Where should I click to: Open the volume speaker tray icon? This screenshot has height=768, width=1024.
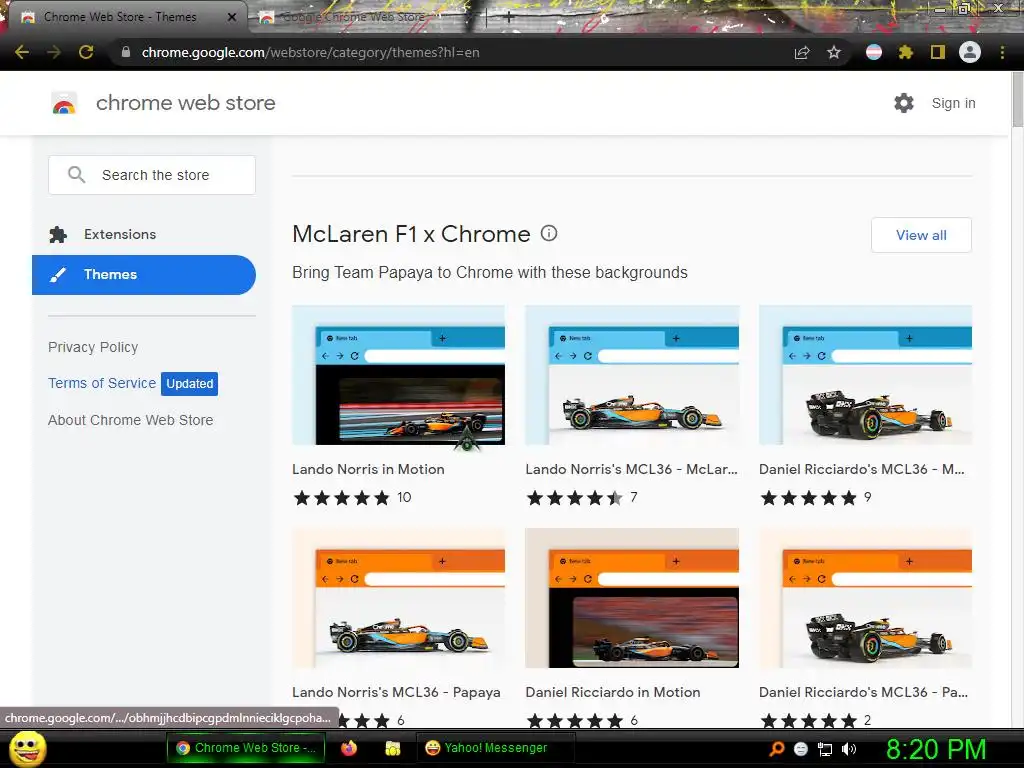pyautogui.click(x=849, y=749)
